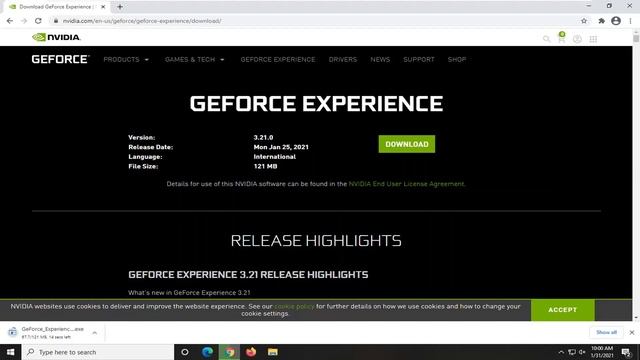Close the downloads bar

[632, 333]
